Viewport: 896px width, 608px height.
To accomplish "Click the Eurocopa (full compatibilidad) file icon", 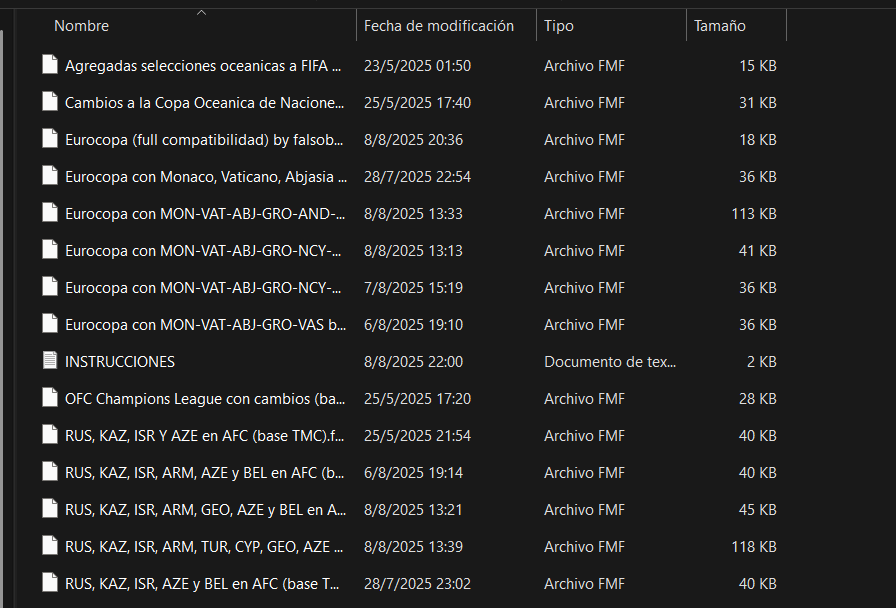I will [50, 139].
